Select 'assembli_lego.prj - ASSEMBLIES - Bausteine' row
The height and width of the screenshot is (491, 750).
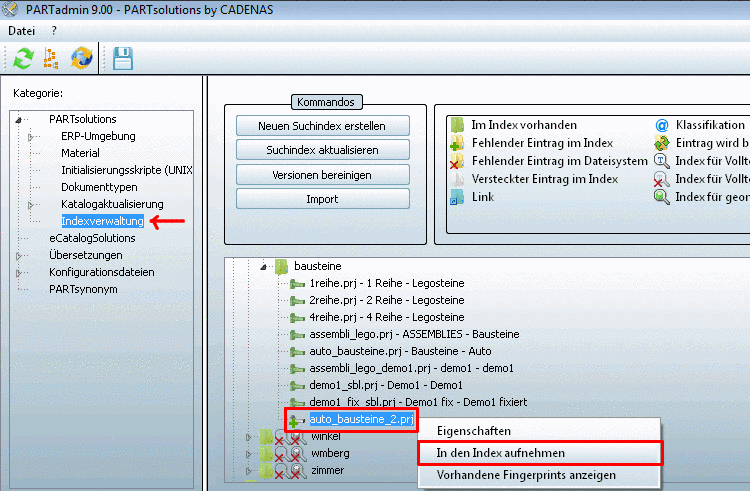point(414,334)
